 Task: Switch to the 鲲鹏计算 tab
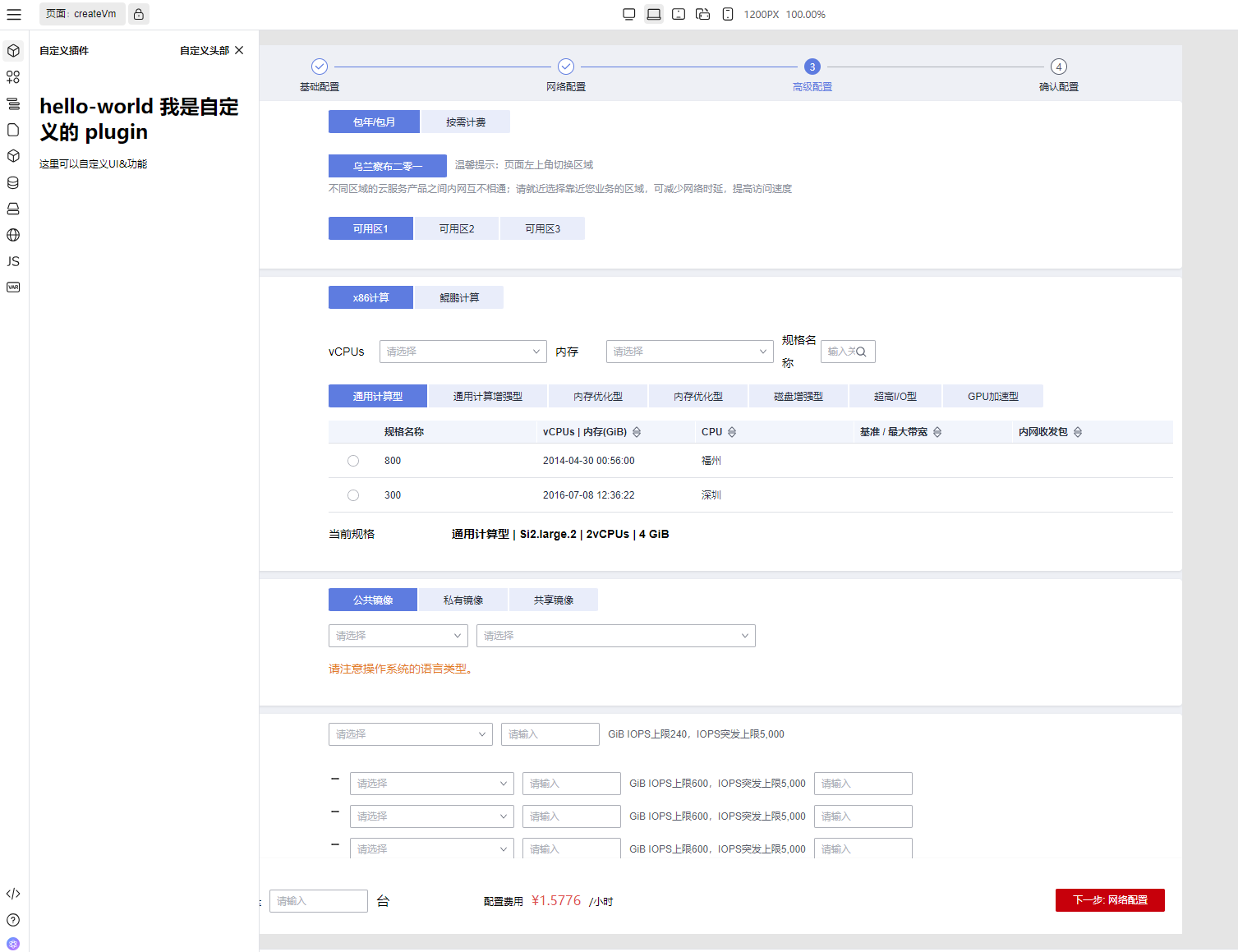[x=459, y=297]
